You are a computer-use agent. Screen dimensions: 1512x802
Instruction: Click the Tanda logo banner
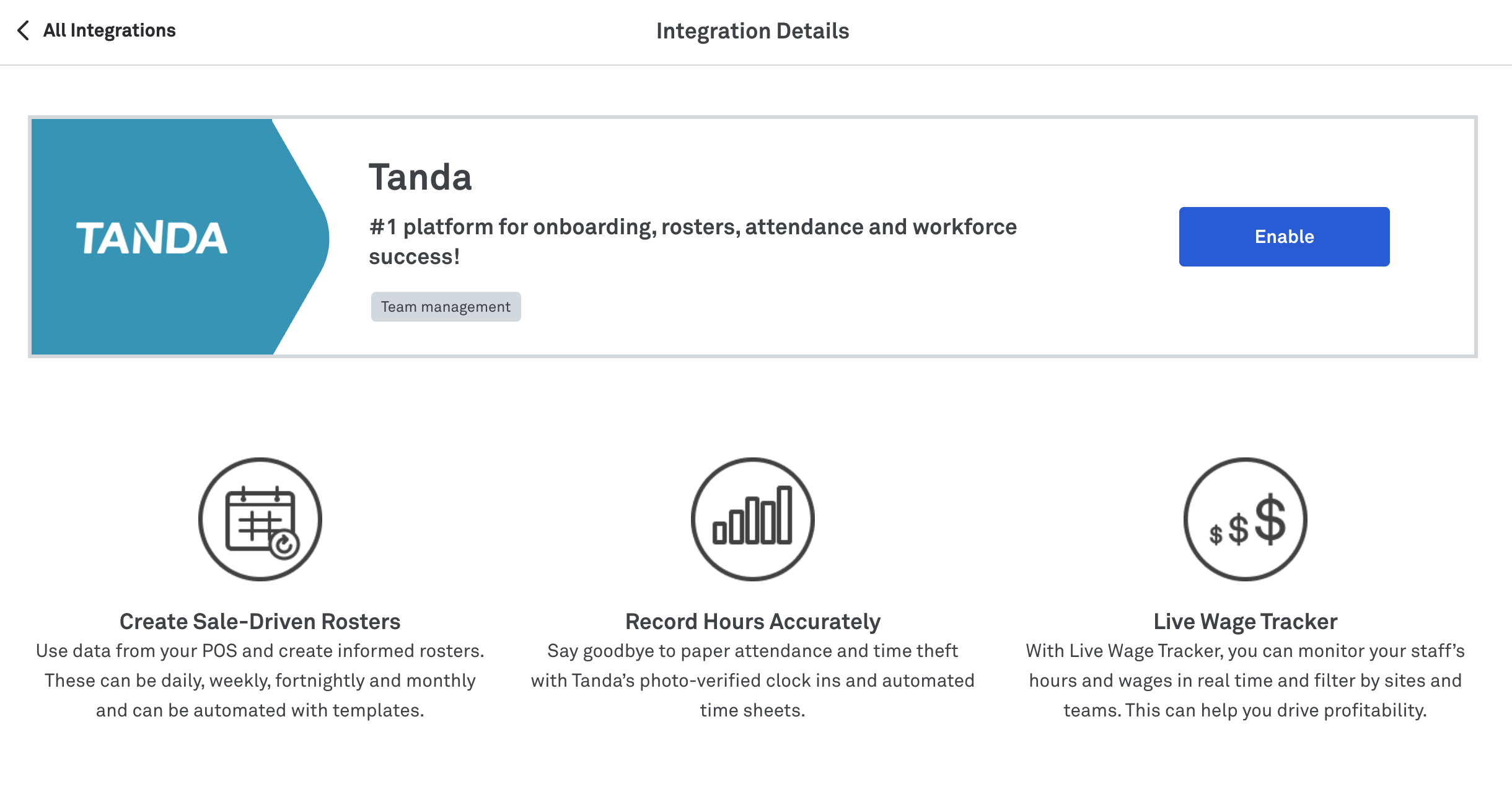(x=180, y=237)
